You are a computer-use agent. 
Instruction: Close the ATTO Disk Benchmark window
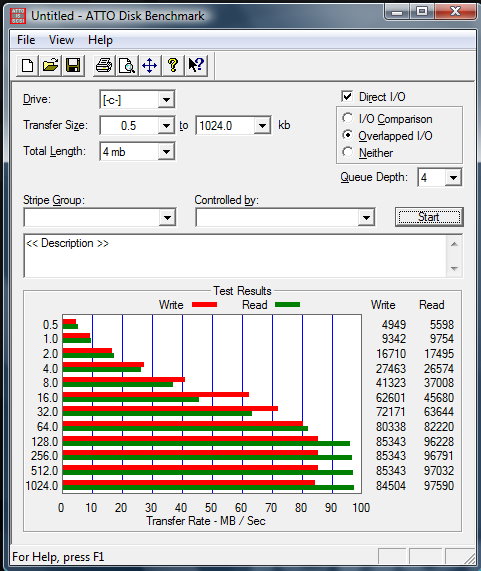455,12
